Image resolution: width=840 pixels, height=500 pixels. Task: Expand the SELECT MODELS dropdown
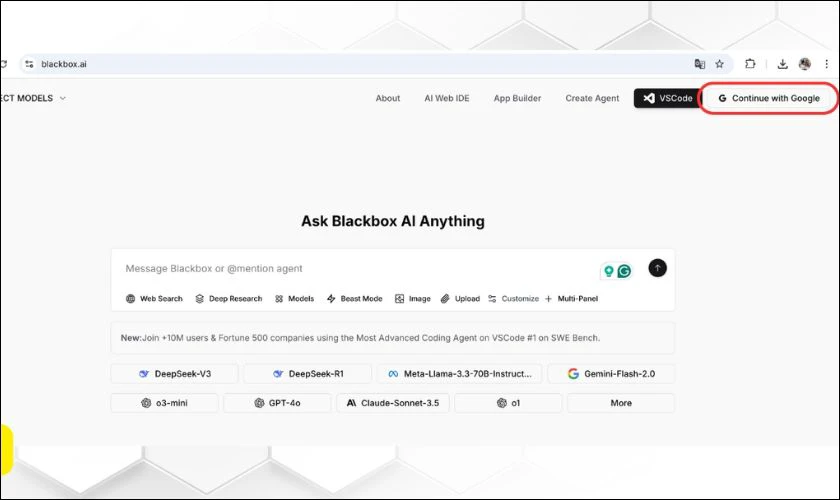(33, 98)
